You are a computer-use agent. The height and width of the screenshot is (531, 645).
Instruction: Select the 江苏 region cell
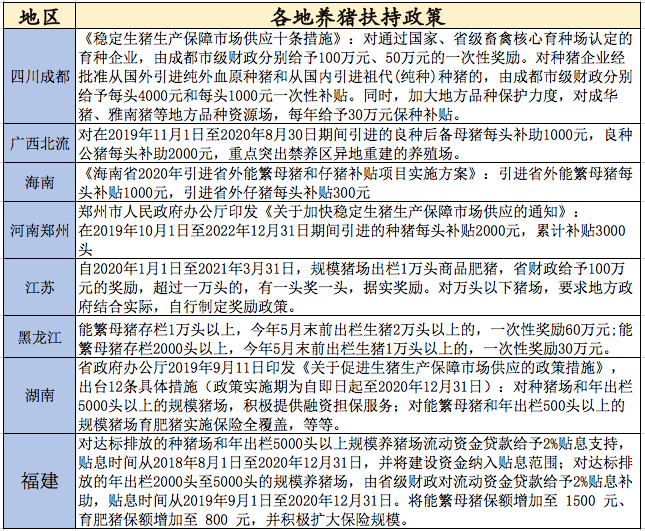tap(40, 287)
